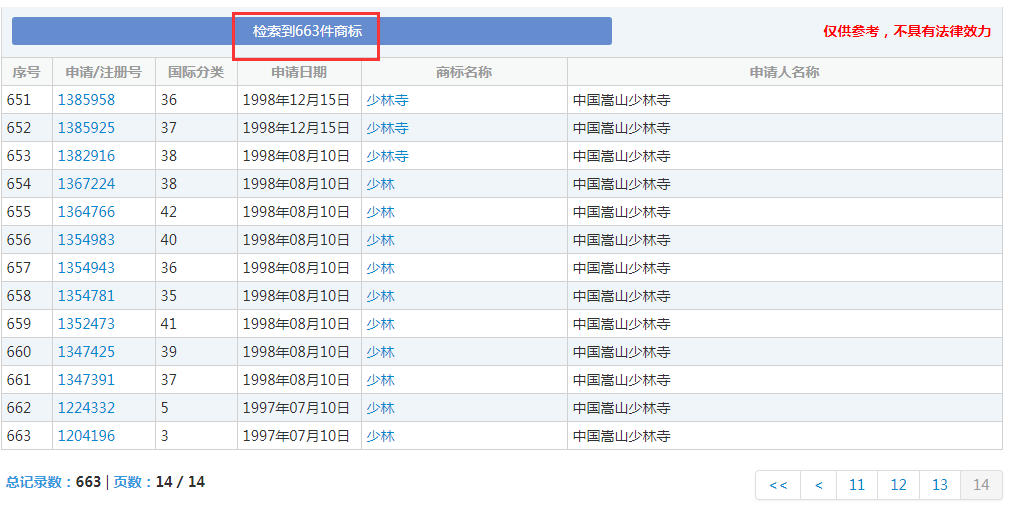Click the 申请日期 column header
Viewport: 1015px width, 512px height.
(x=299, y=72)
